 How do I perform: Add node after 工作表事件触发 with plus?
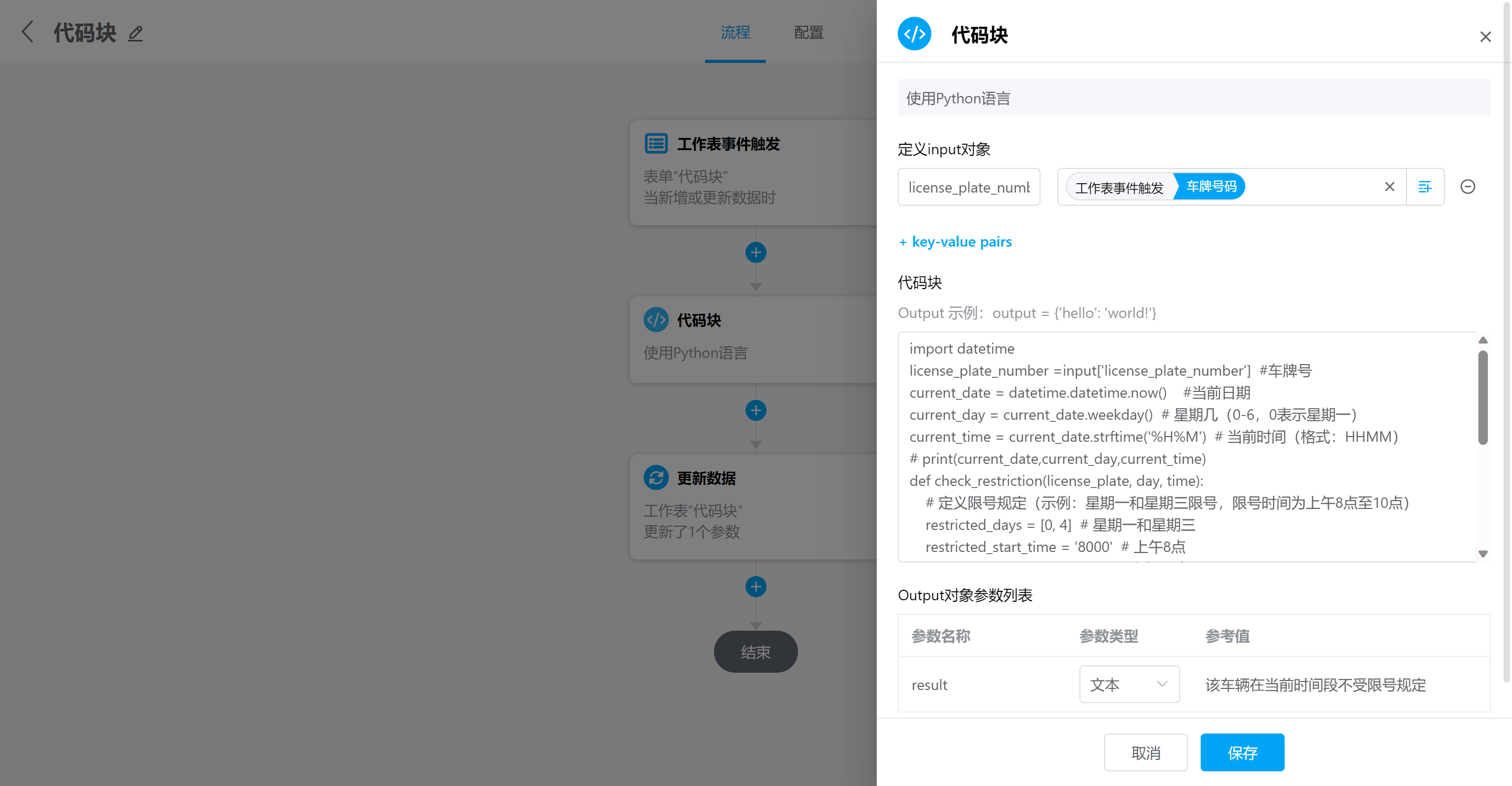755,252
